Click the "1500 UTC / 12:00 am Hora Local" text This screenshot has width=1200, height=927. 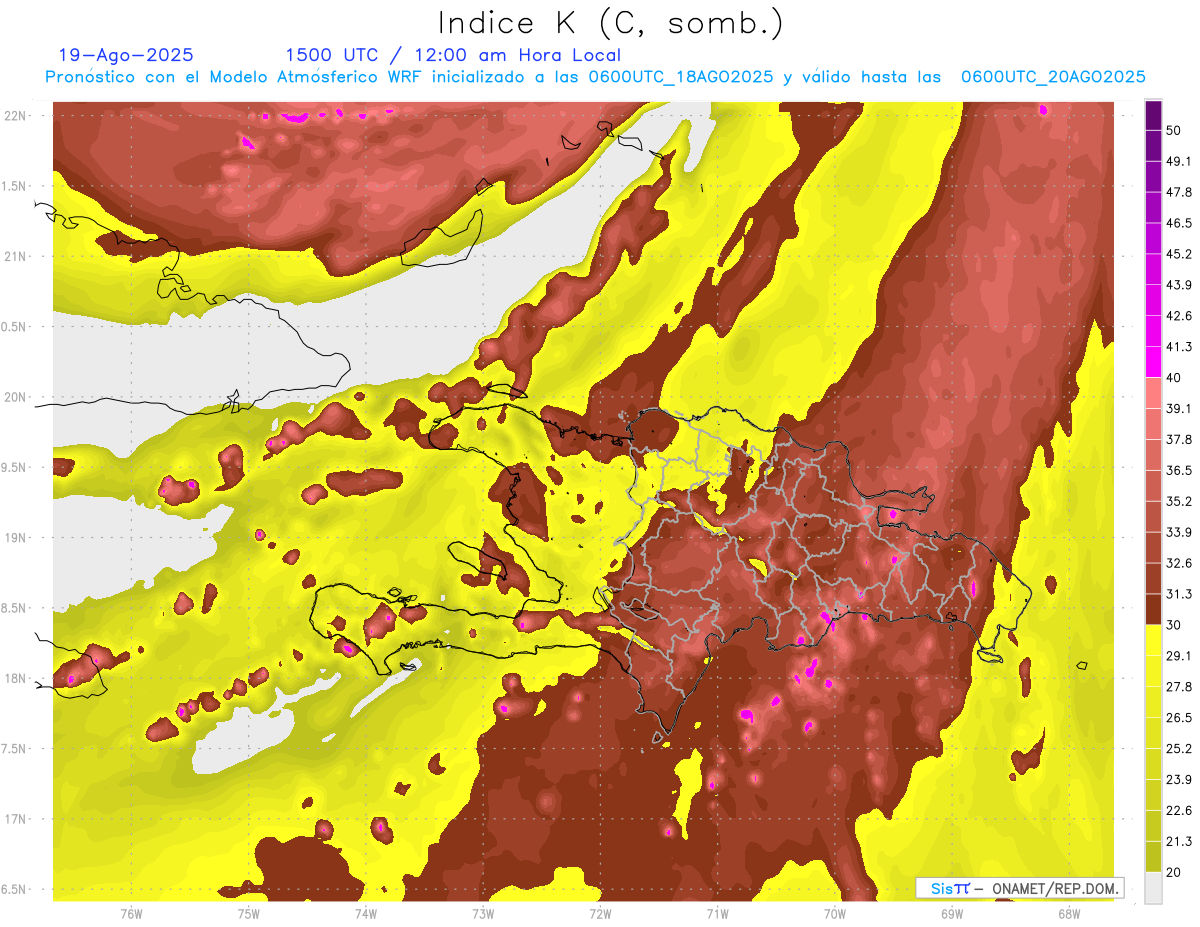pyautogui.click(x=453, y=55)
